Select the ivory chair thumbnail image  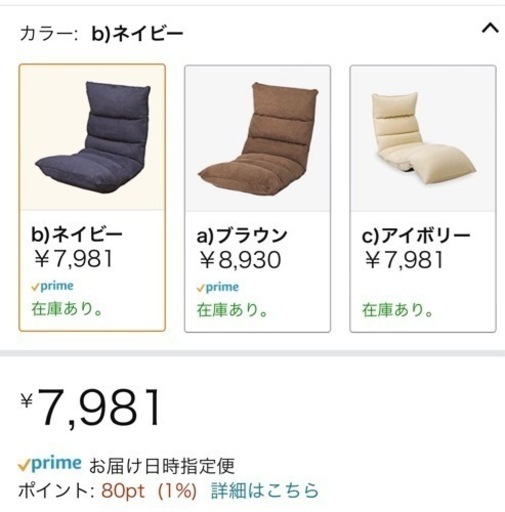pos(423,139)
